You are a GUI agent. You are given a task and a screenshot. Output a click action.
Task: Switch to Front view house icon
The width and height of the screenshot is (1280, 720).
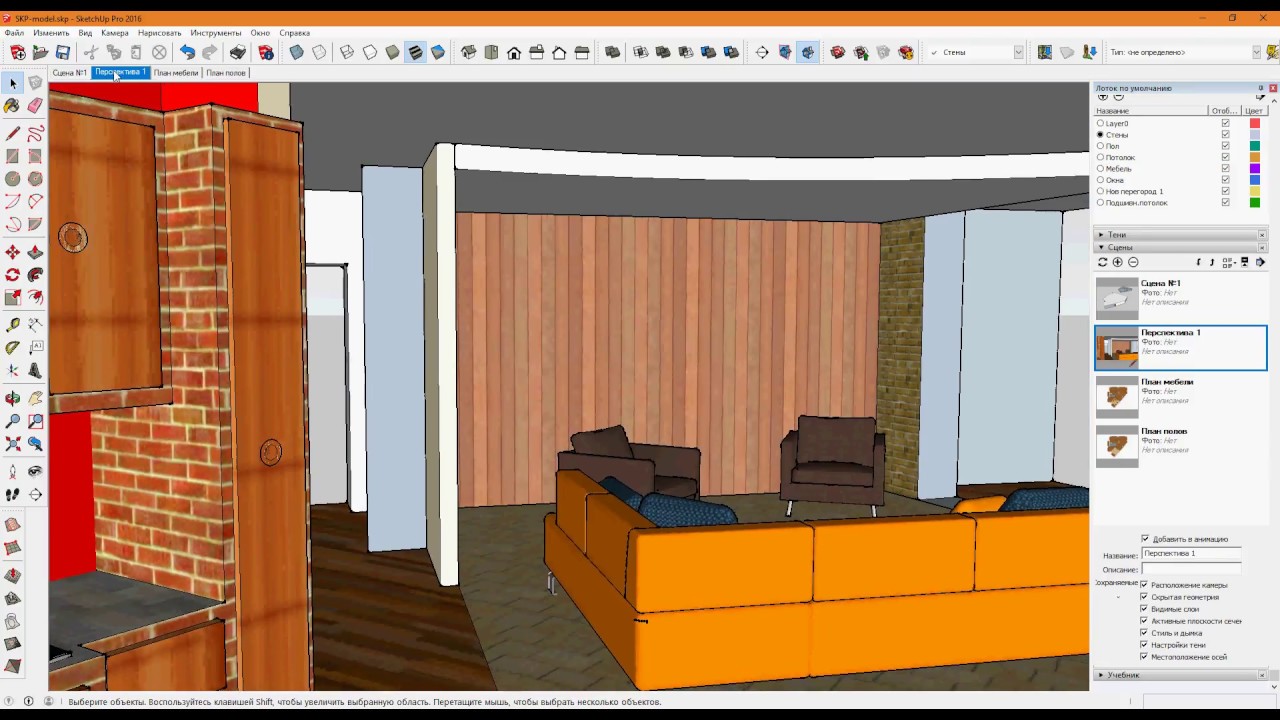(513, 53)
